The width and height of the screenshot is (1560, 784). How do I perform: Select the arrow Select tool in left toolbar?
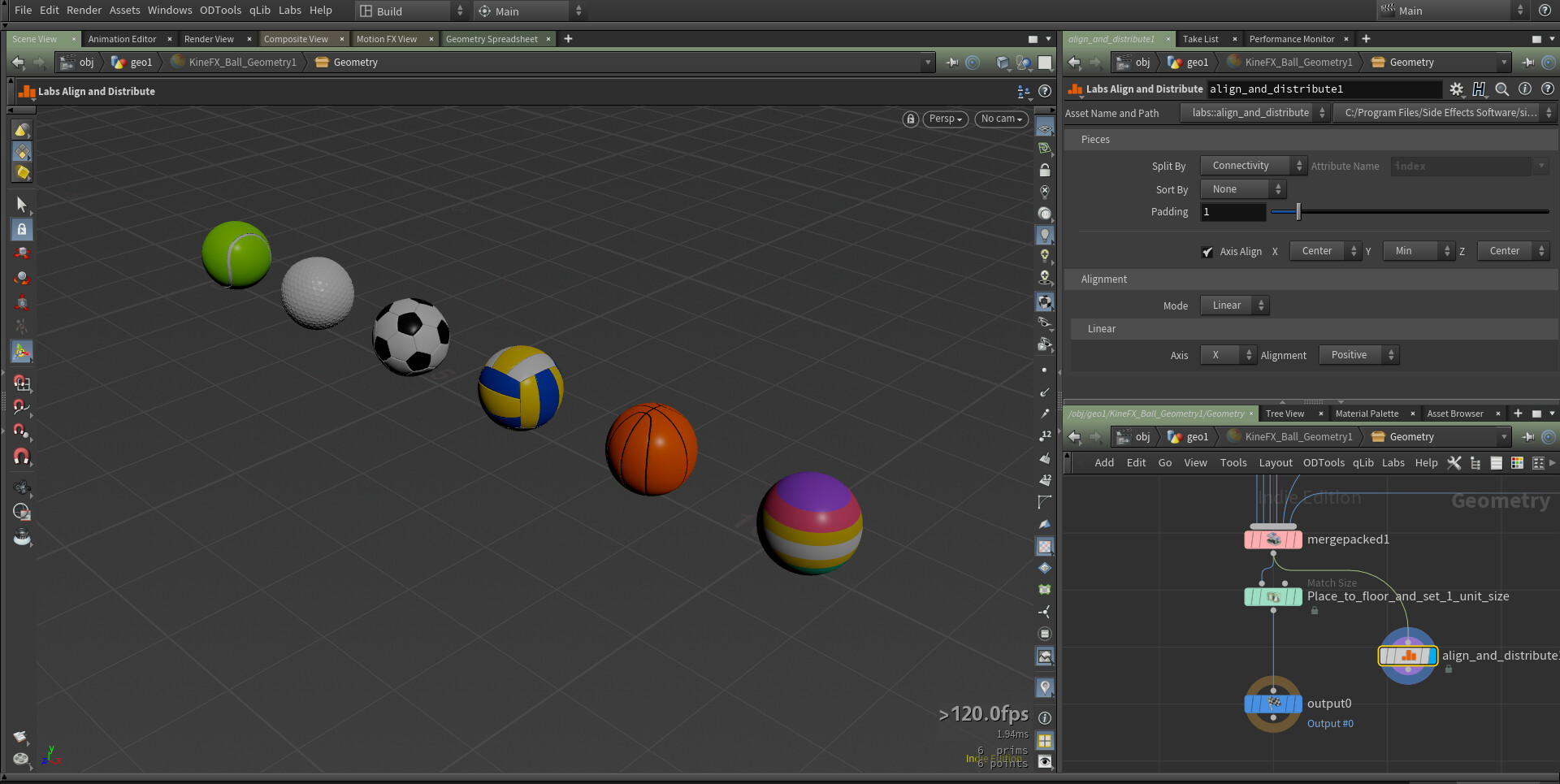(22, 204)
